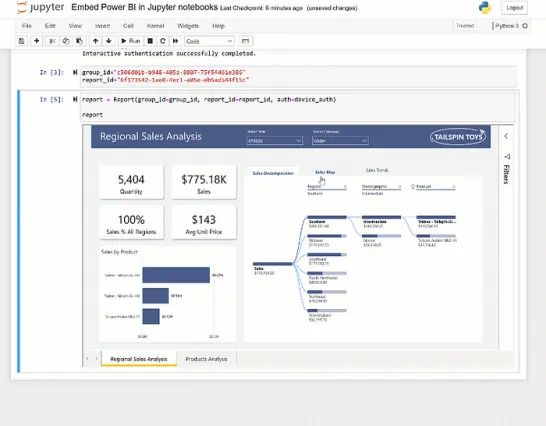The width and height of the screenshot is (546, 426).
Task: Remove the Region level in decomposition tree
Action: (345, 187)
